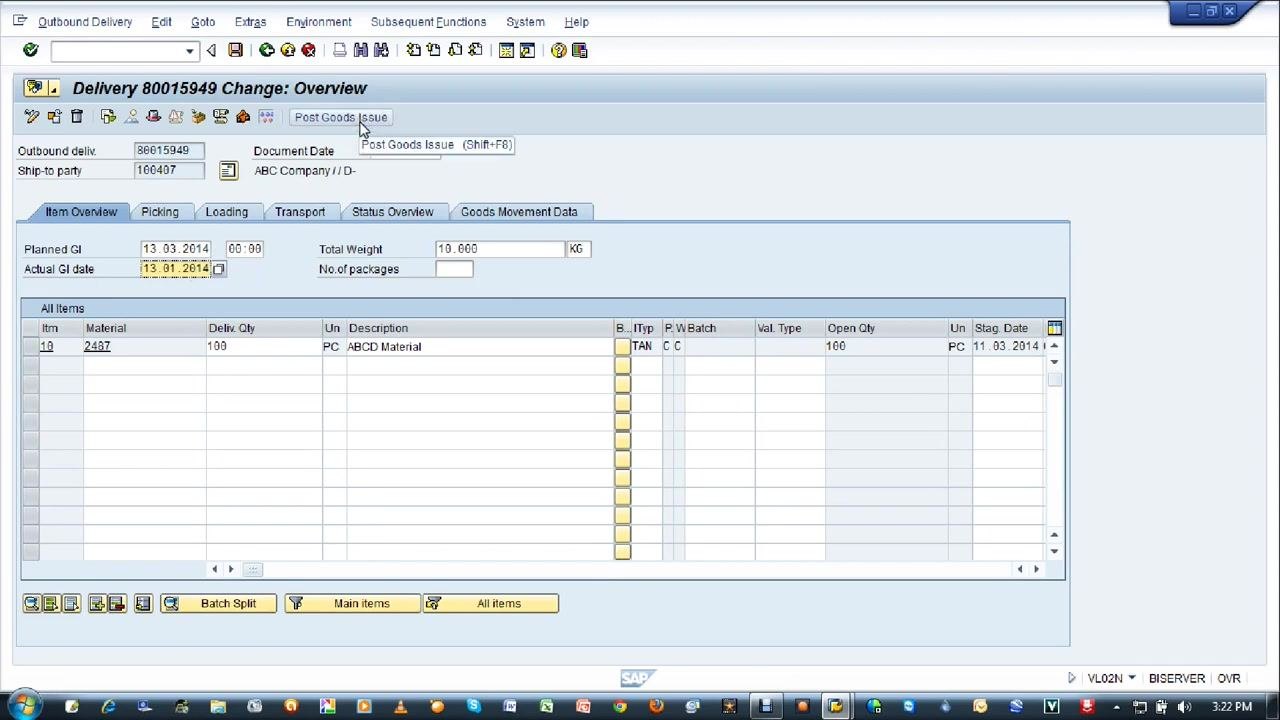Click the green Back arrow icon
This screenshot has height=720, width=1280.
[267, 50]
